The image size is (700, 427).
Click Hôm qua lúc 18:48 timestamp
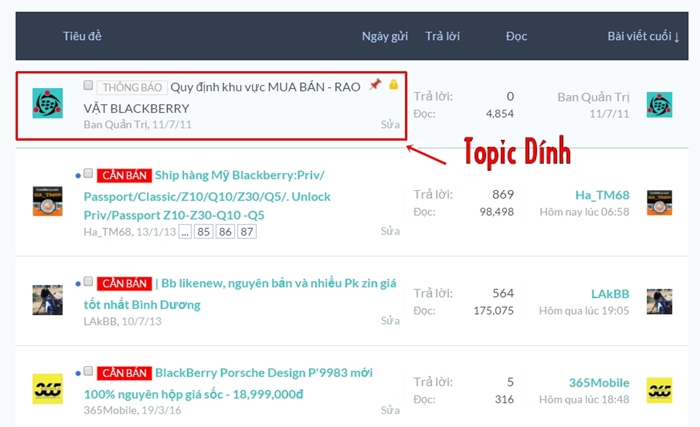coord(584,399)
